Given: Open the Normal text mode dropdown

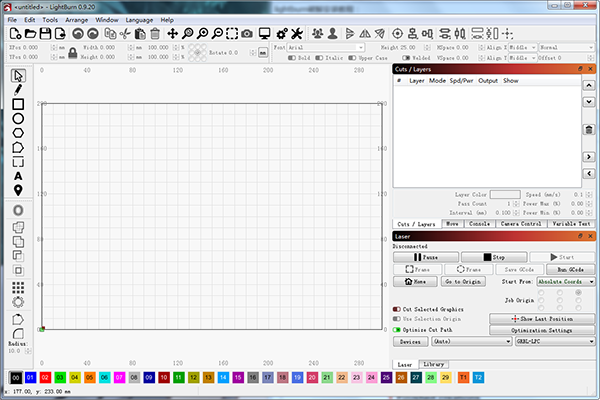Looking at the screenshot, I should coord(566,47).
